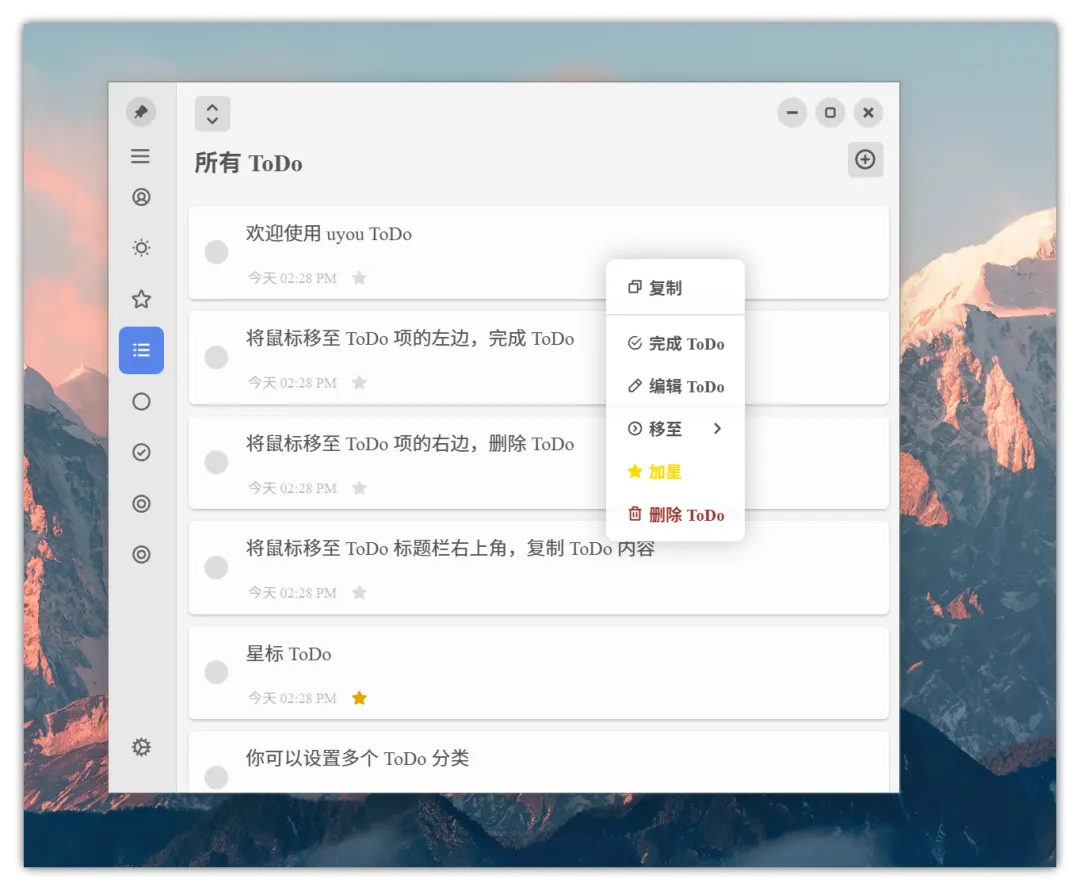Screen dimensions: 1080x891
Task: Select the sun (My Day) sidebar icon
Action: [x=141, y=248]
